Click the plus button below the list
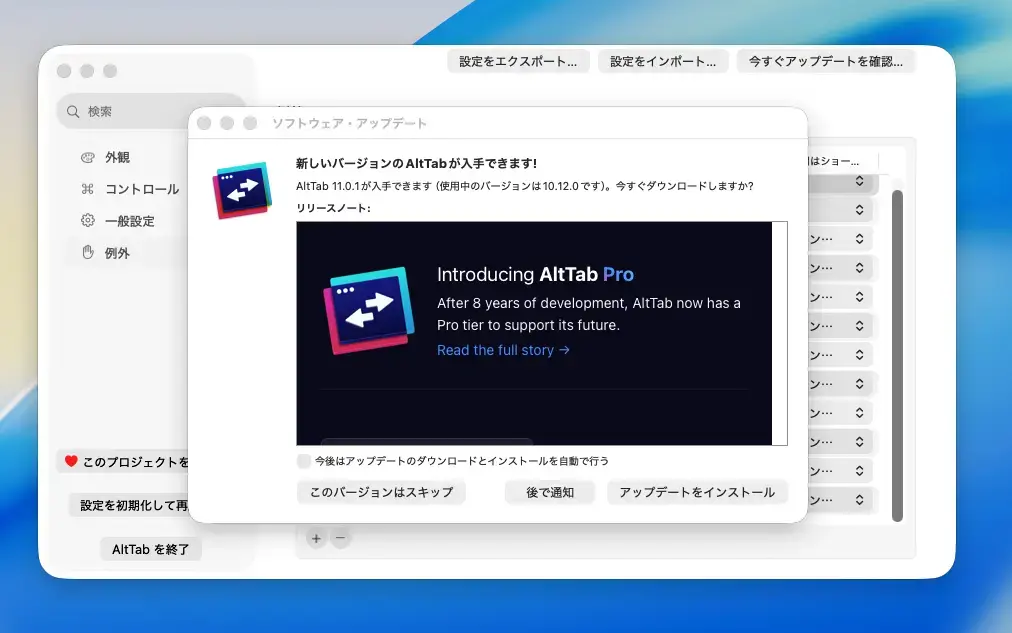This screenshot has width=1012, height=633. coord(316,538)
